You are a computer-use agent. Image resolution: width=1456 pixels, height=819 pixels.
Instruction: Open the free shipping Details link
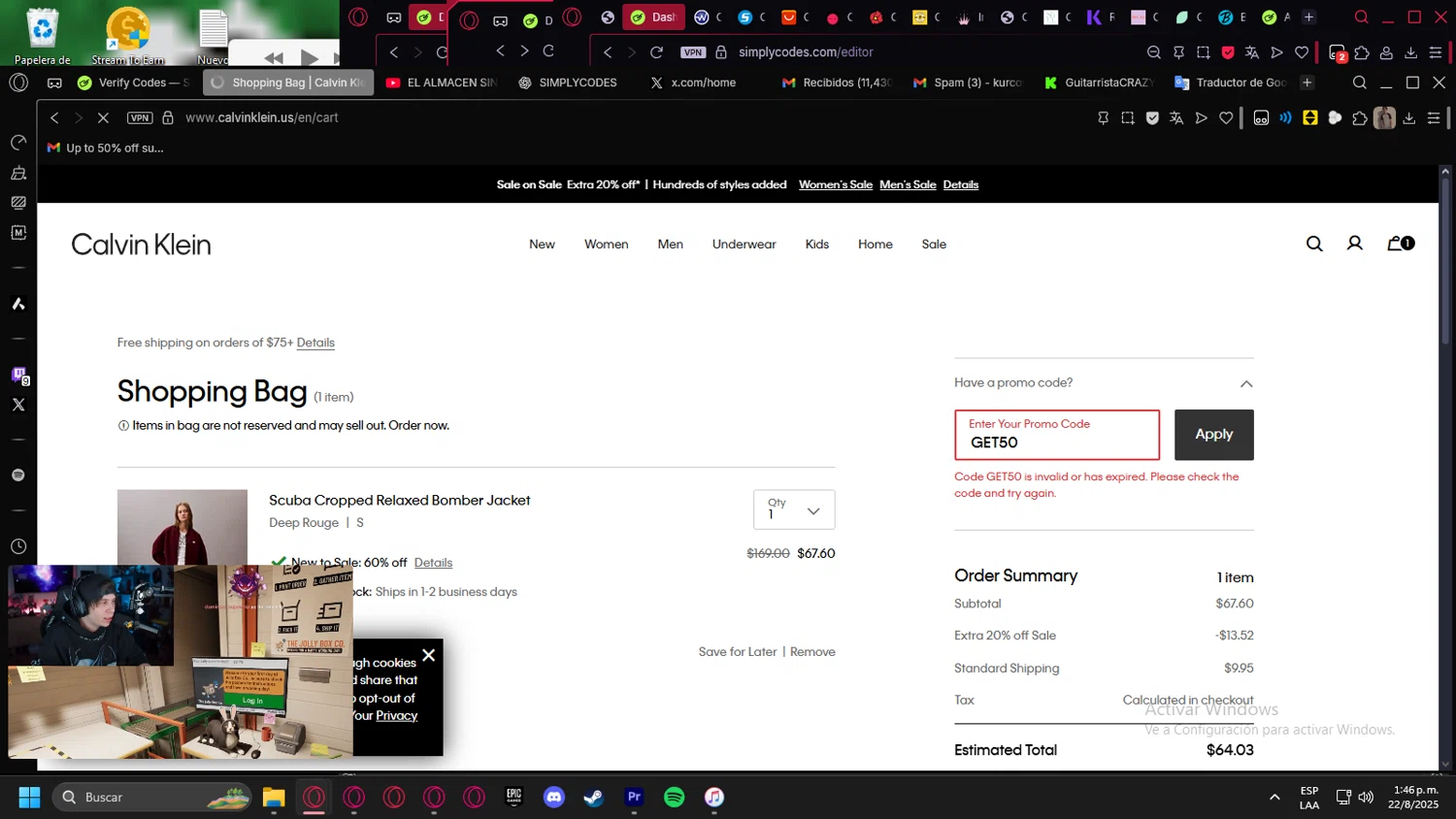(x=315, y=343)
